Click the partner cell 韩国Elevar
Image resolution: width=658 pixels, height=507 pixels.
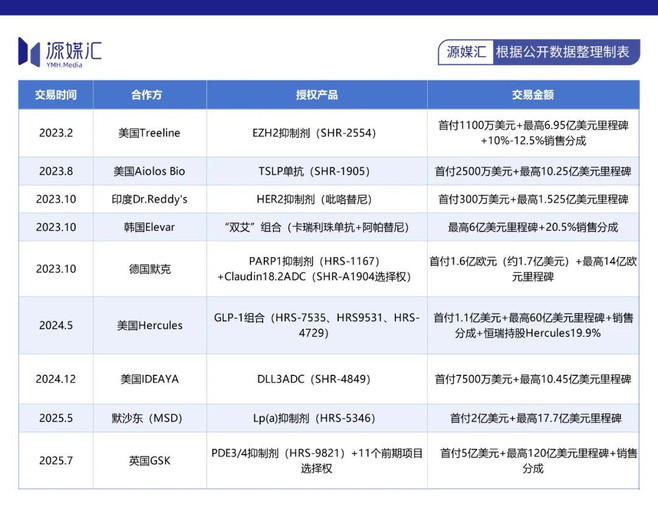(149, 227)
